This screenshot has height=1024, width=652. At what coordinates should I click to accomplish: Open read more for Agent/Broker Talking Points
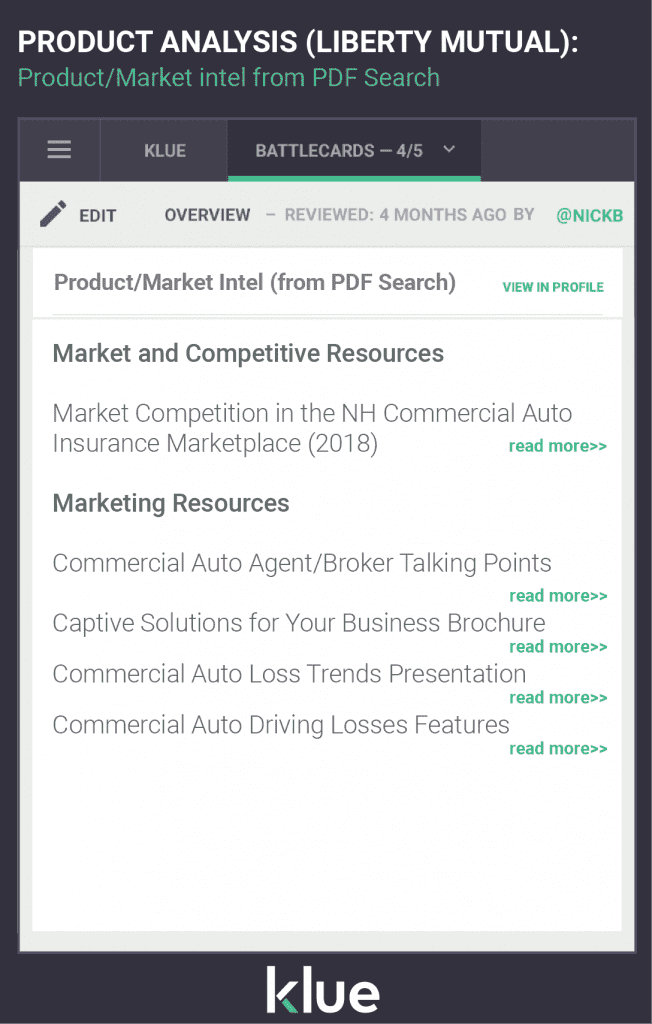pos(557,595)
